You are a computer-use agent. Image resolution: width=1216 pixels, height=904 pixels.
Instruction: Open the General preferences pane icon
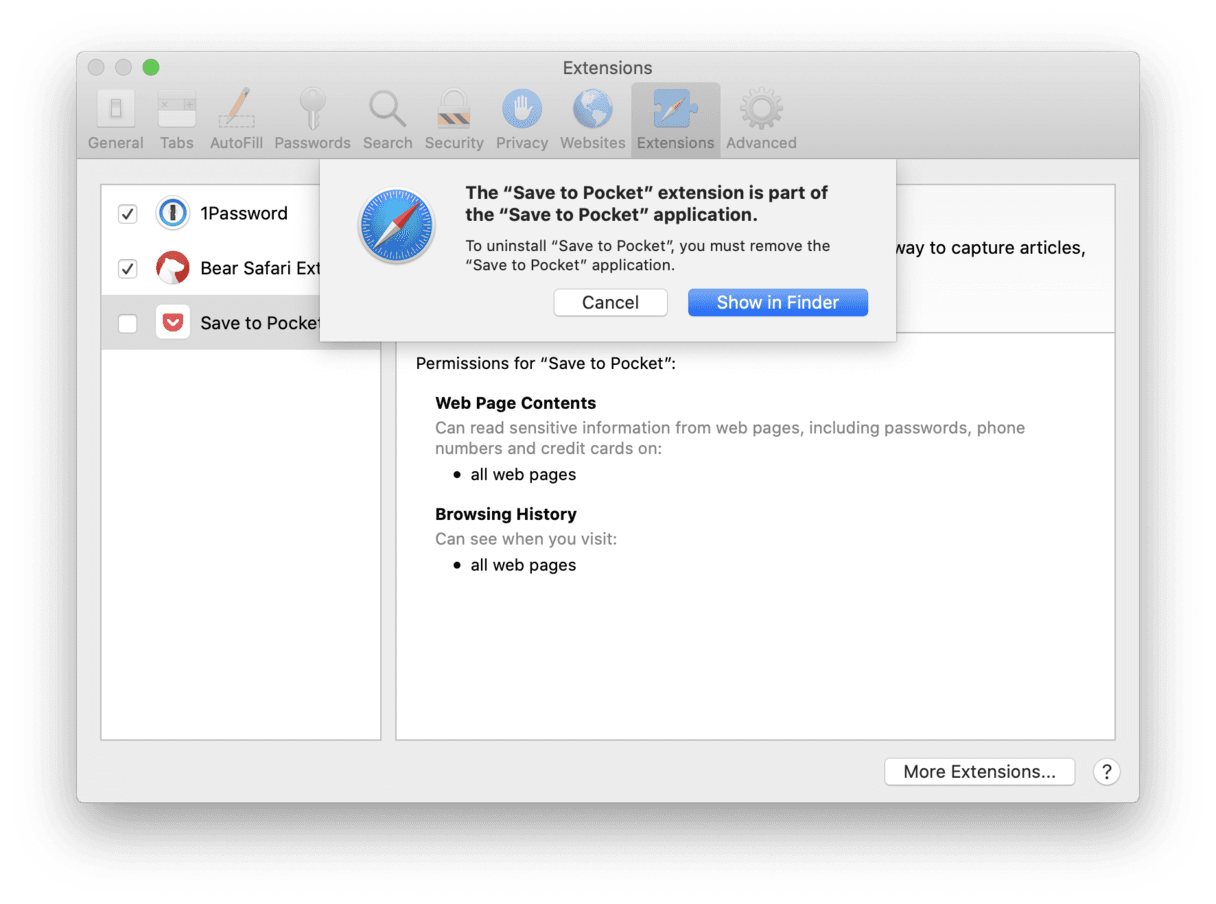coord(116,109)
